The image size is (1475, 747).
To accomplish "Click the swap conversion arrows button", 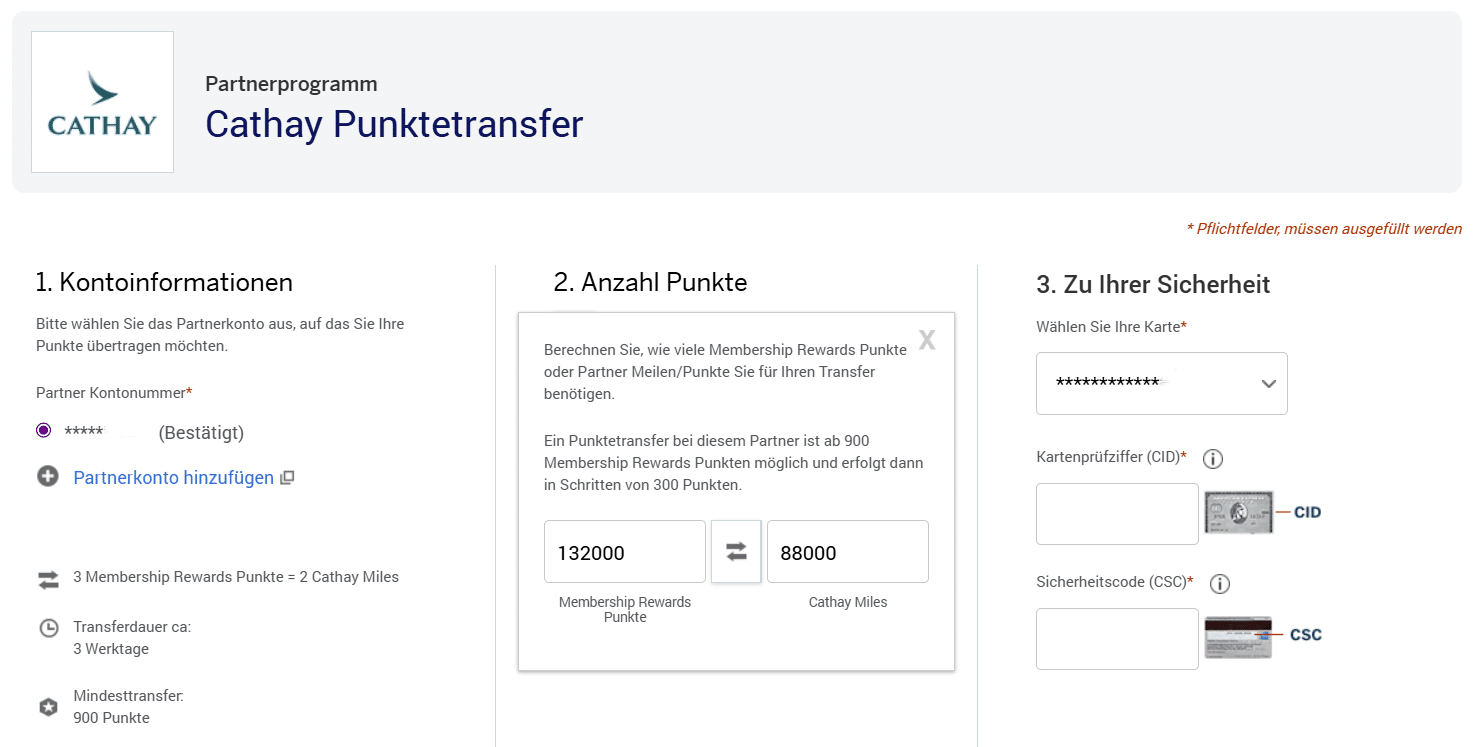I will click(x=736, y=551).
